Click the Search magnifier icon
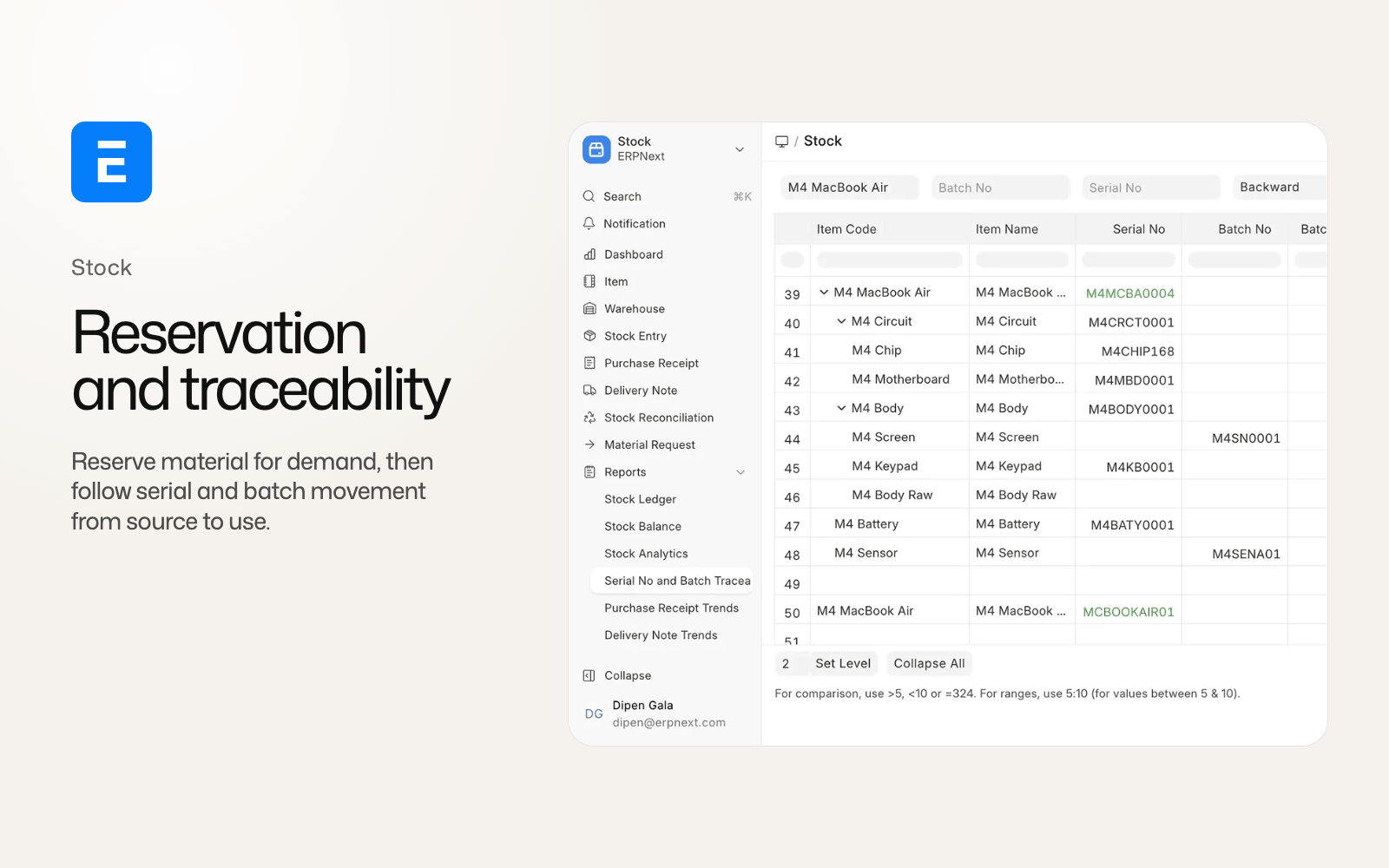Viewport: 1389px width, 868px height. coord(589,197)
